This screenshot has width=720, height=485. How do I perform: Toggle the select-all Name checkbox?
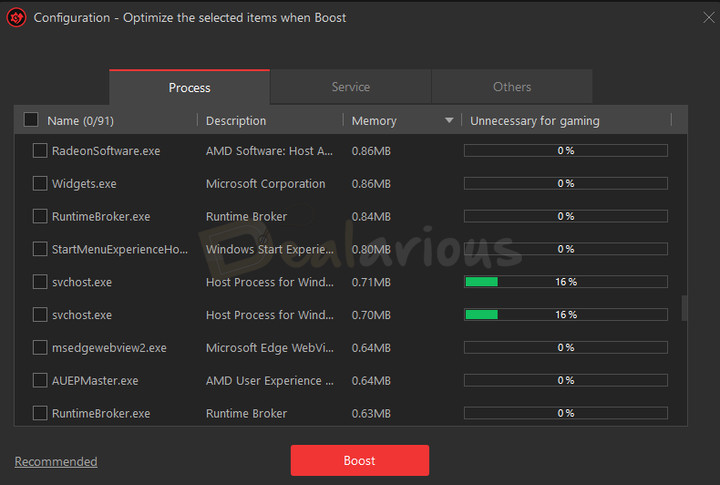point(31,120)
